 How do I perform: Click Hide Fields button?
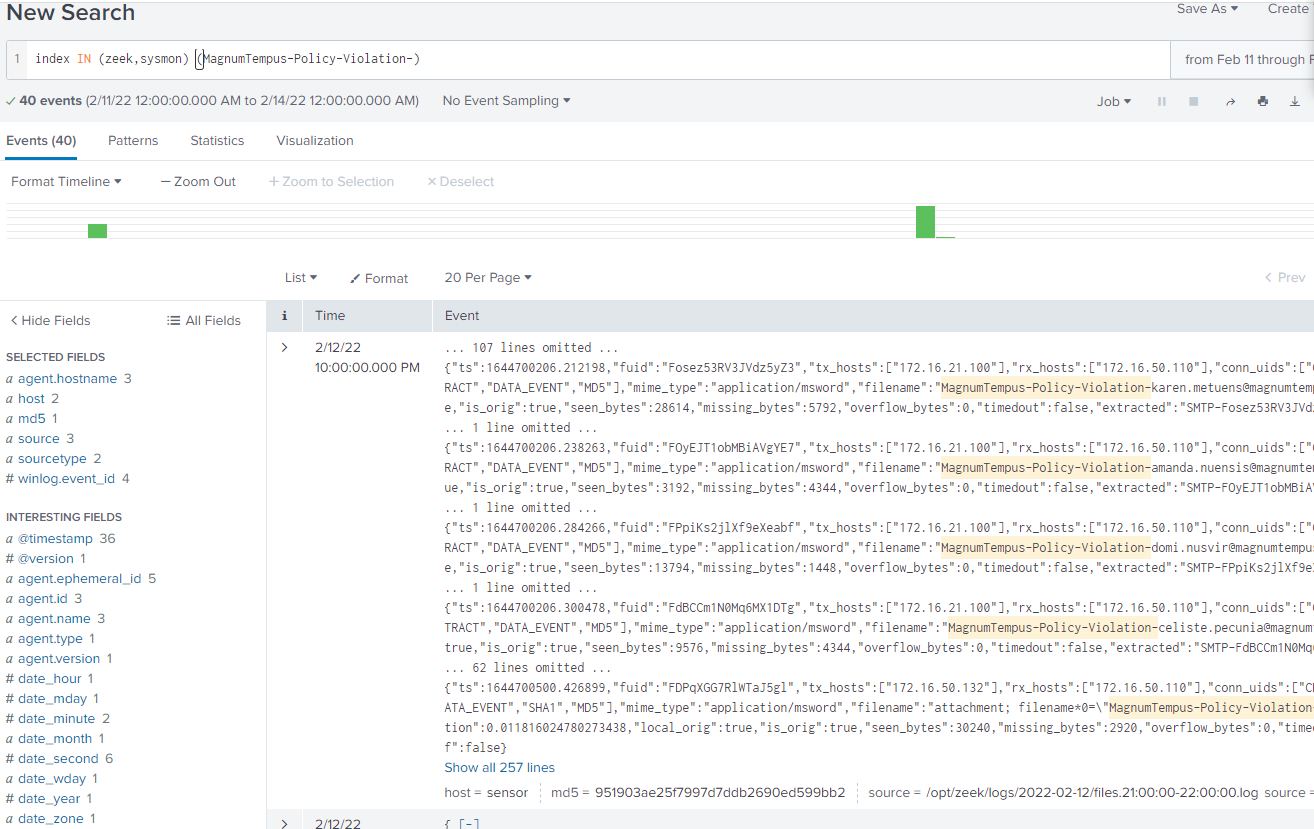tap(50, 321)
